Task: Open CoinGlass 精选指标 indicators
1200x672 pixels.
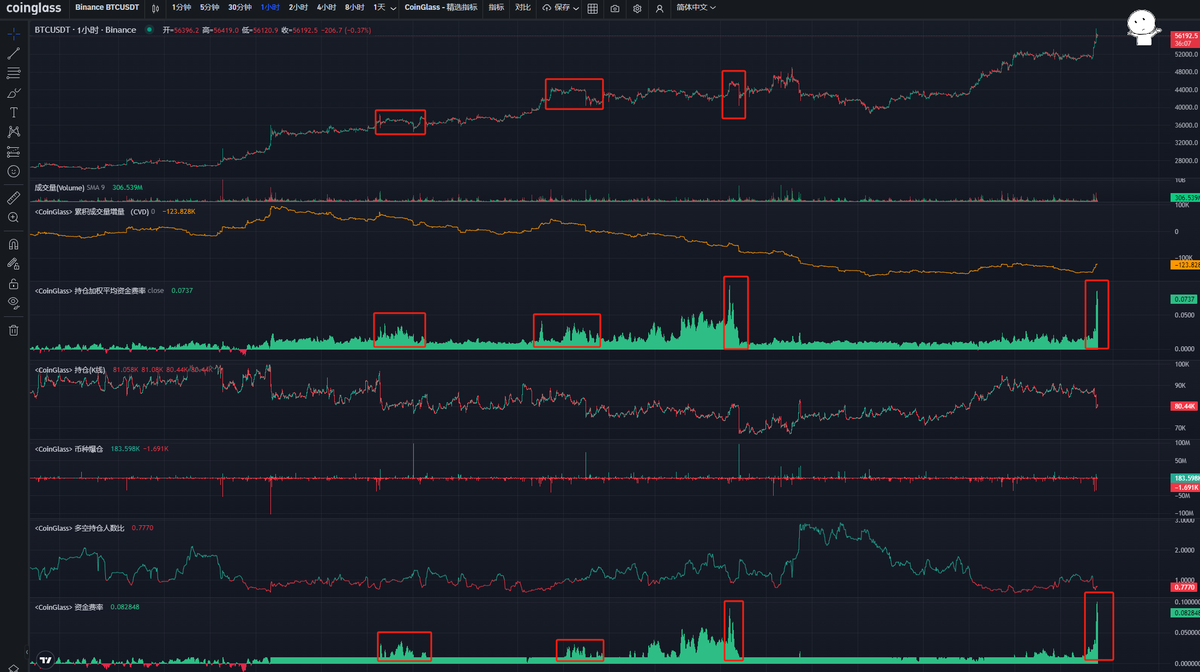Action: 441,8
